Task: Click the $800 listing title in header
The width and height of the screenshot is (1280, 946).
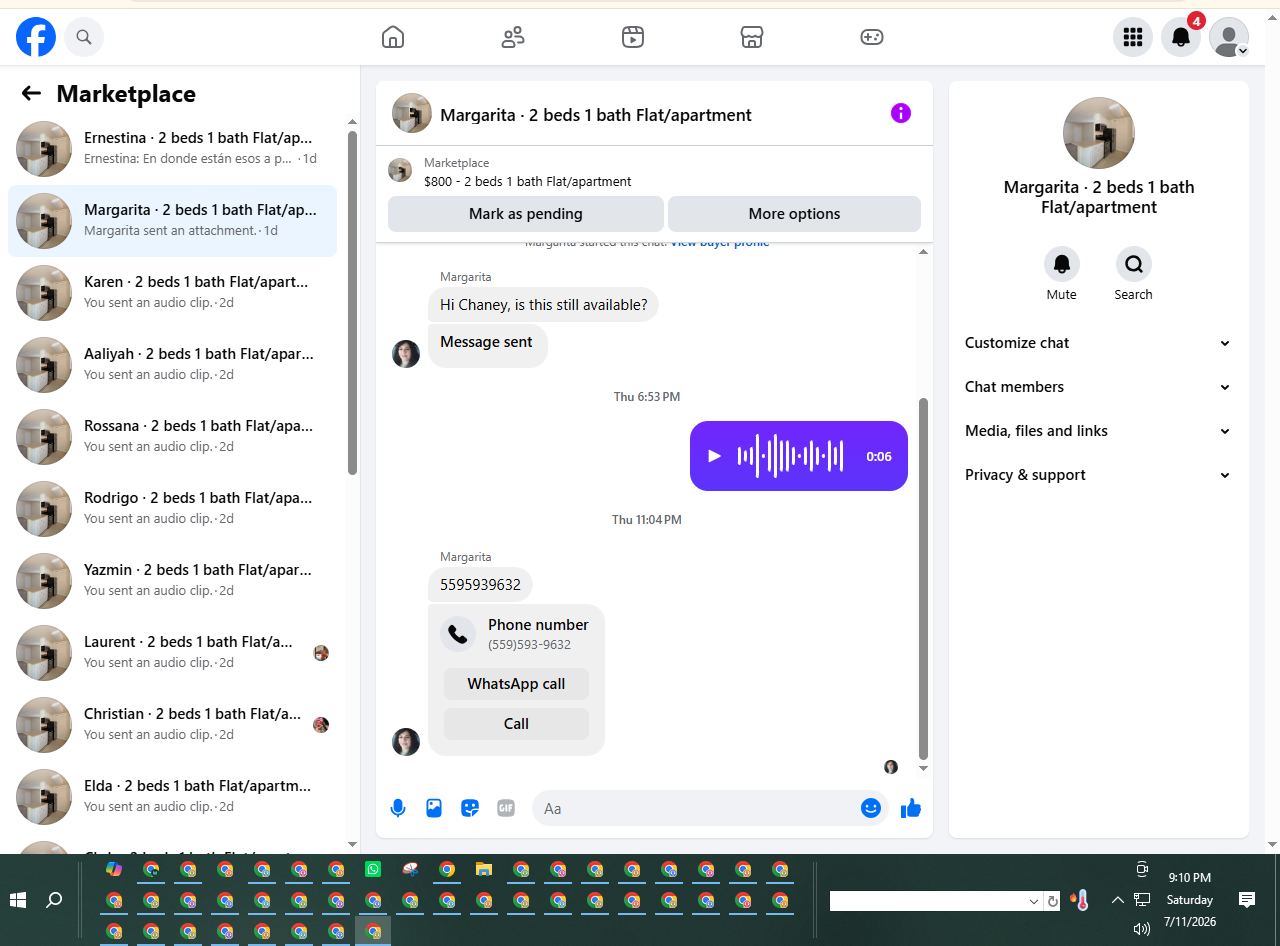Action: (528, 182)
